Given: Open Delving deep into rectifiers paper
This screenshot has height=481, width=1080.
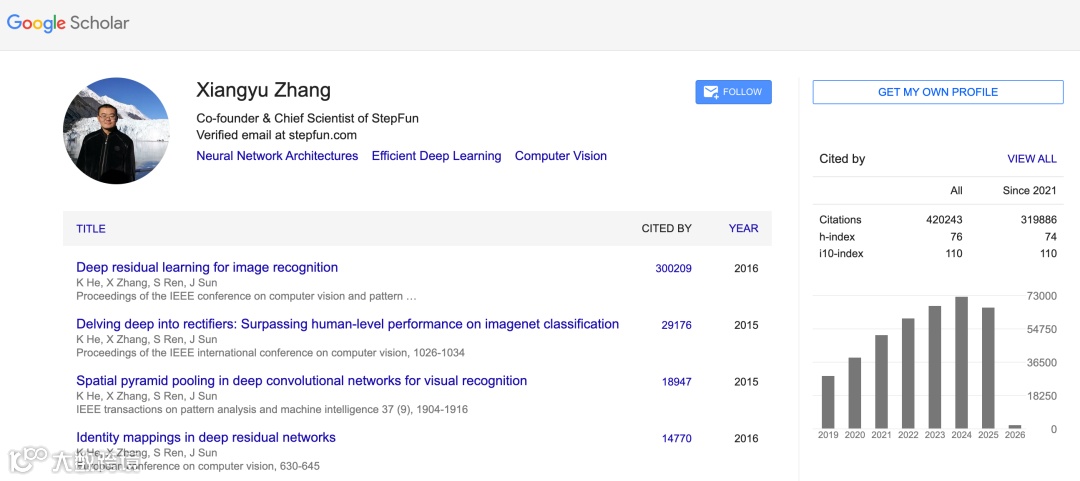Looking at the screenshot, I should (347, 324).
